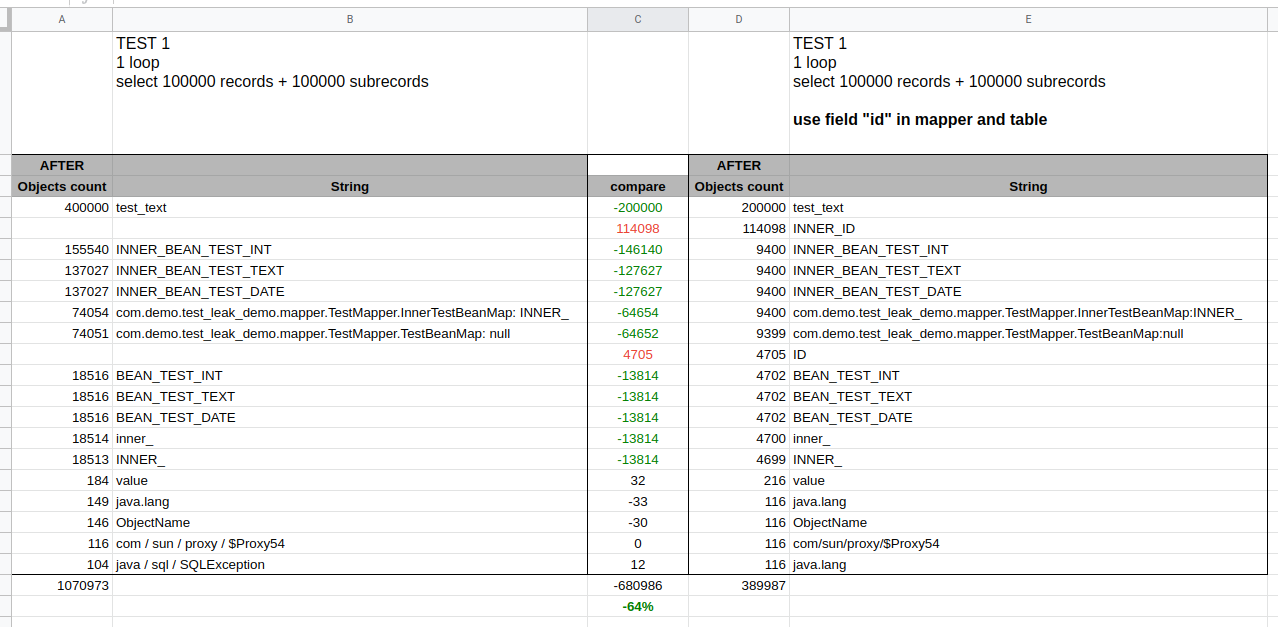
Task: Select right 'Objects count' header cell
Action: [x=739, y=186]
